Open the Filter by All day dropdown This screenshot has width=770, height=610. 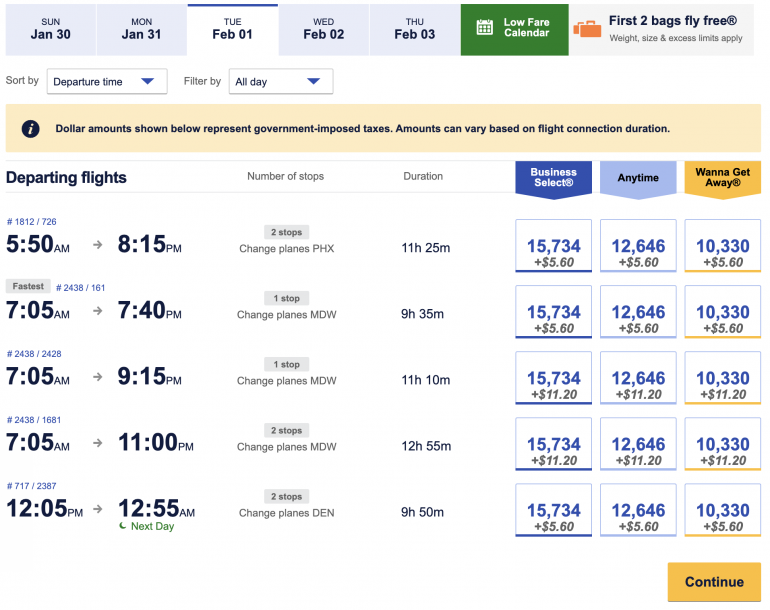click(x=279, y=82)
